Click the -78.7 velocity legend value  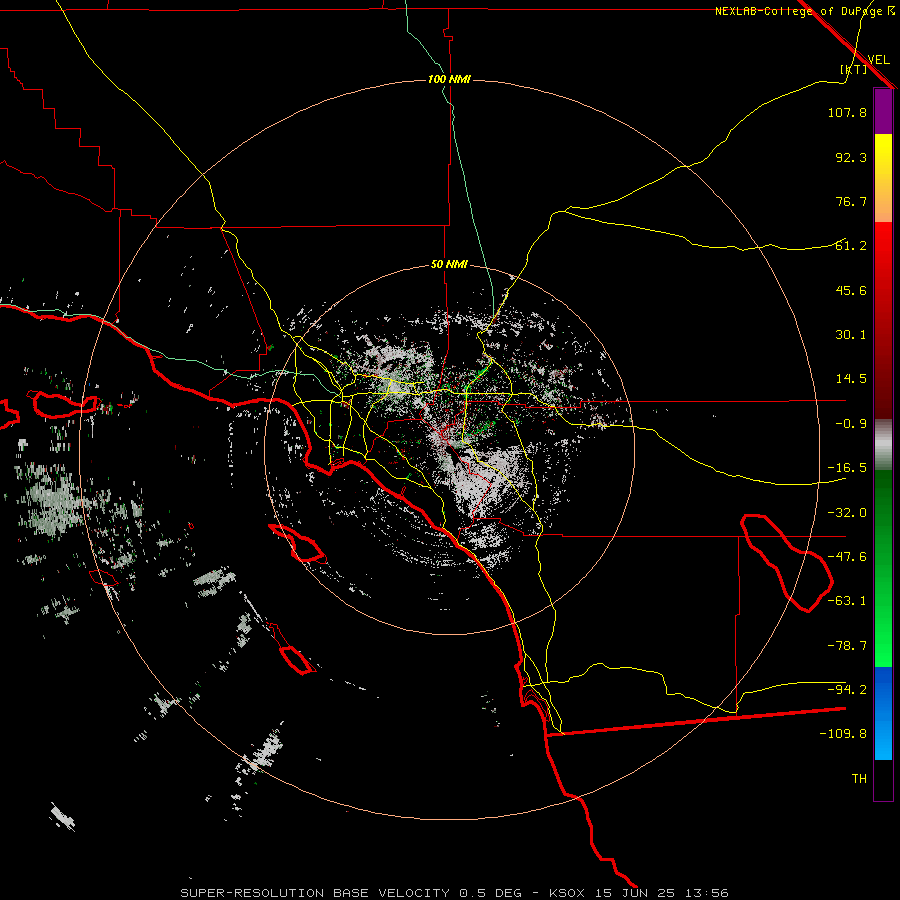(847, 646)
